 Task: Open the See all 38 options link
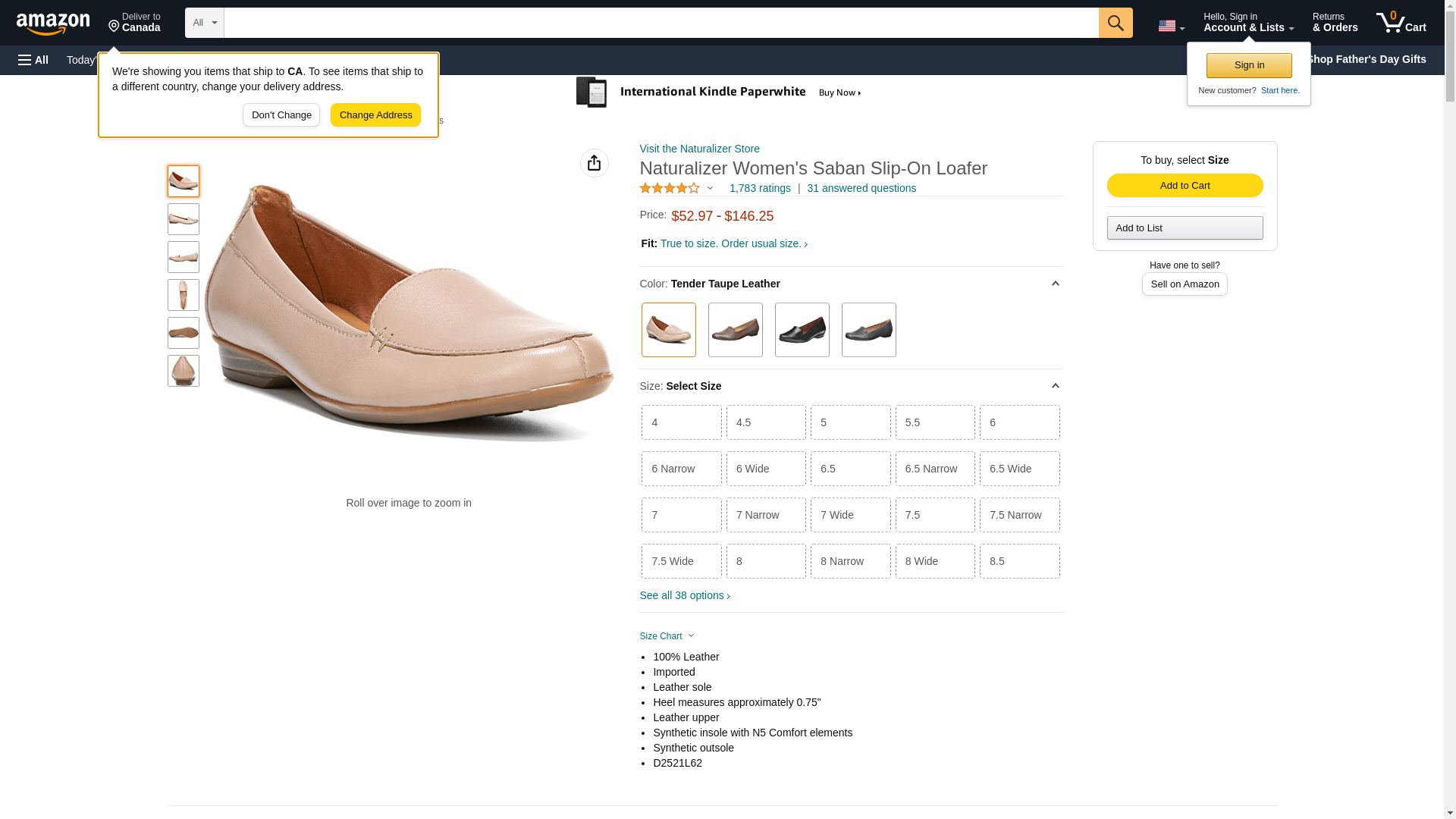pos(685,596)
